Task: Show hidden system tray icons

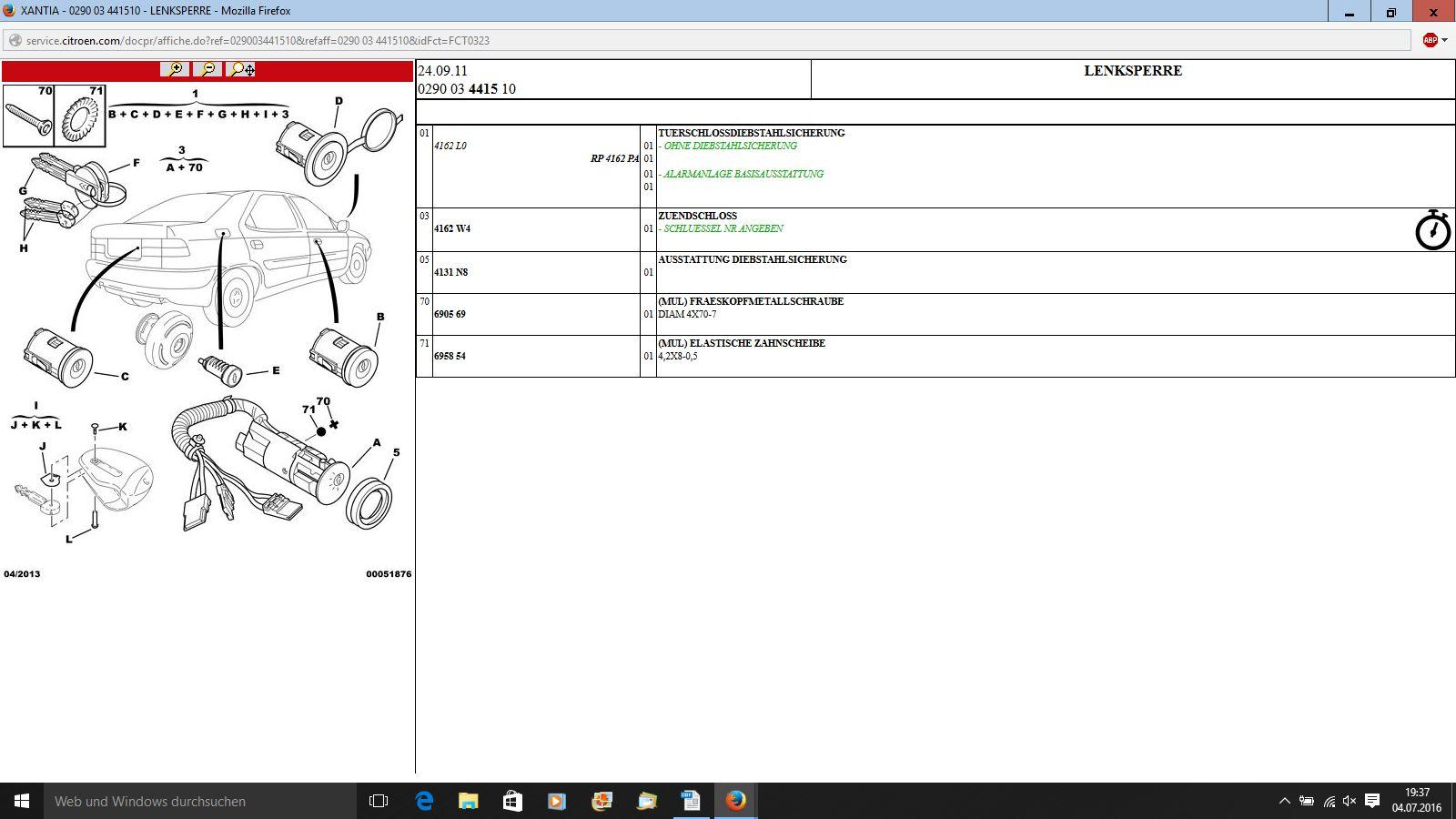Action: coord(1284,801)
